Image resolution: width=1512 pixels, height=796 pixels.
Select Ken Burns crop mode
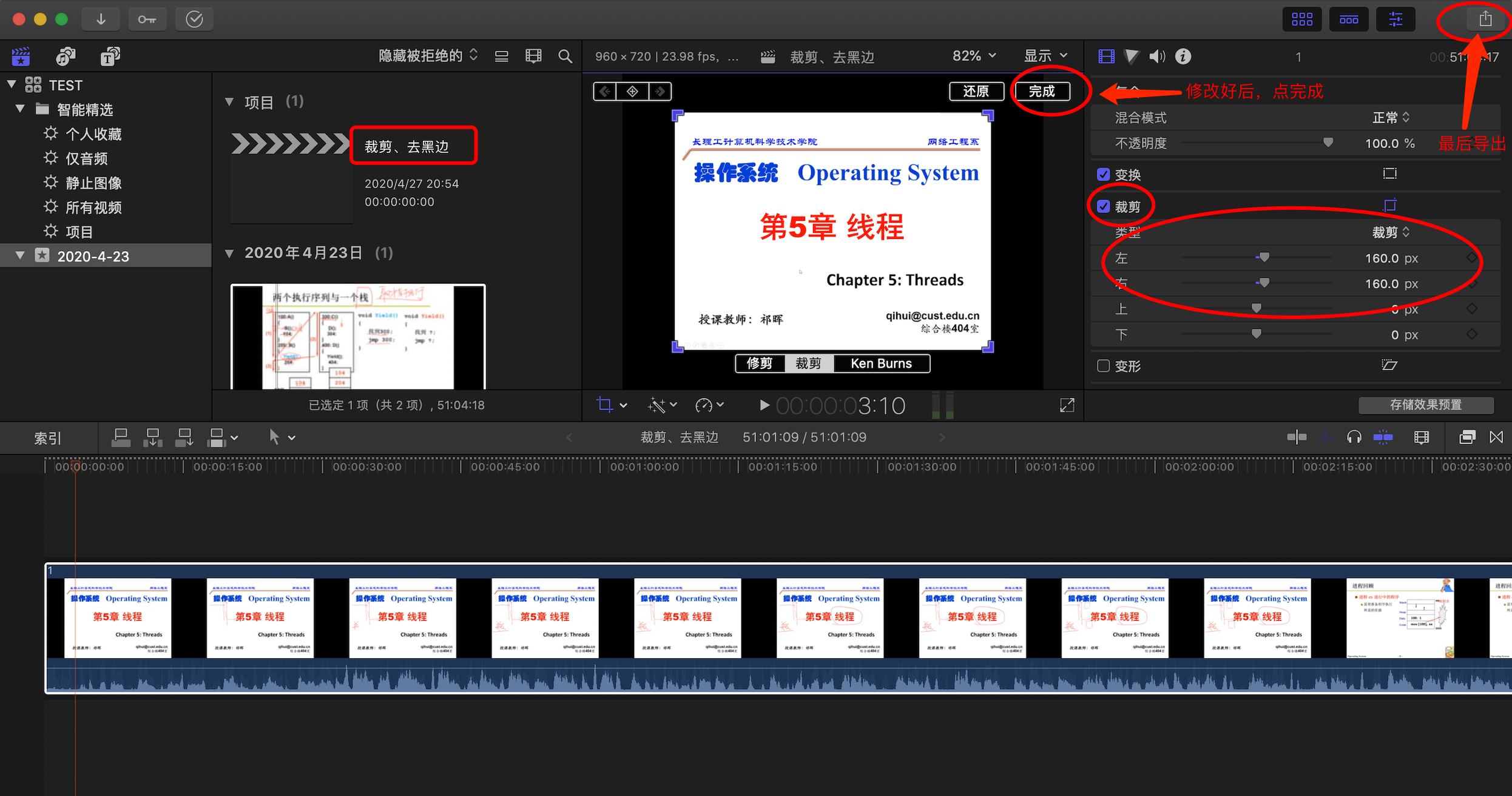(x=881, y=363)
